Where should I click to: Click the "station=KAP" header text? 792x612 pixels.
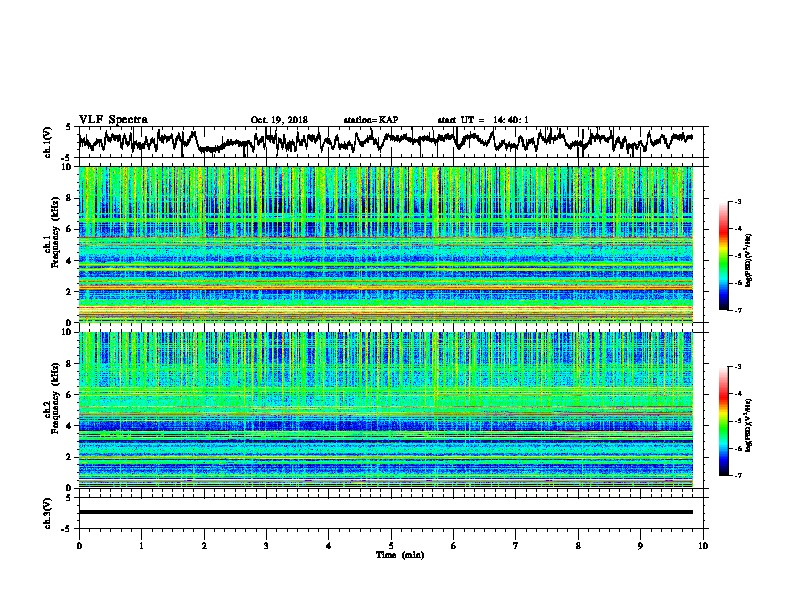tap(371, 120)
